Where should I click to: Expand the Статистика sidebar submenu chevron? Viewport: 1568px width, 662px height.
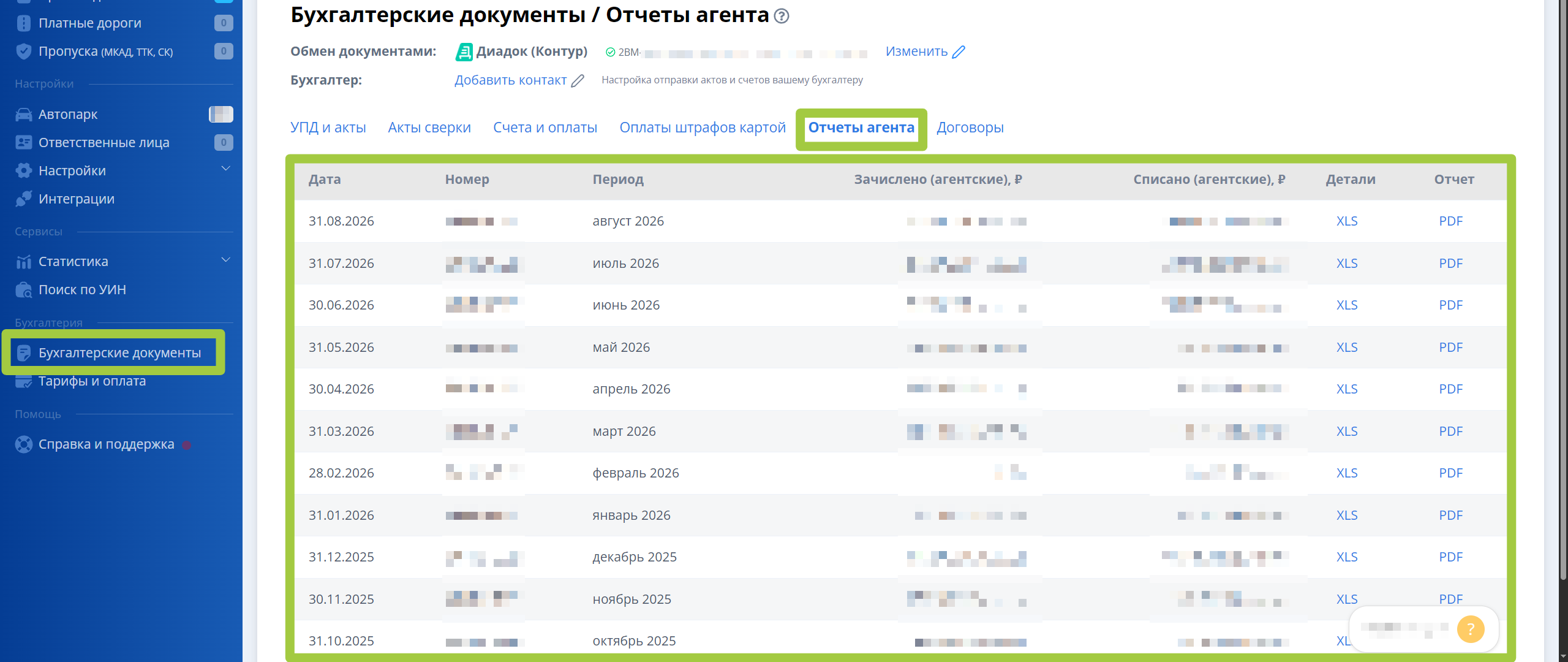pyautogui.click(x=225, y=260)
